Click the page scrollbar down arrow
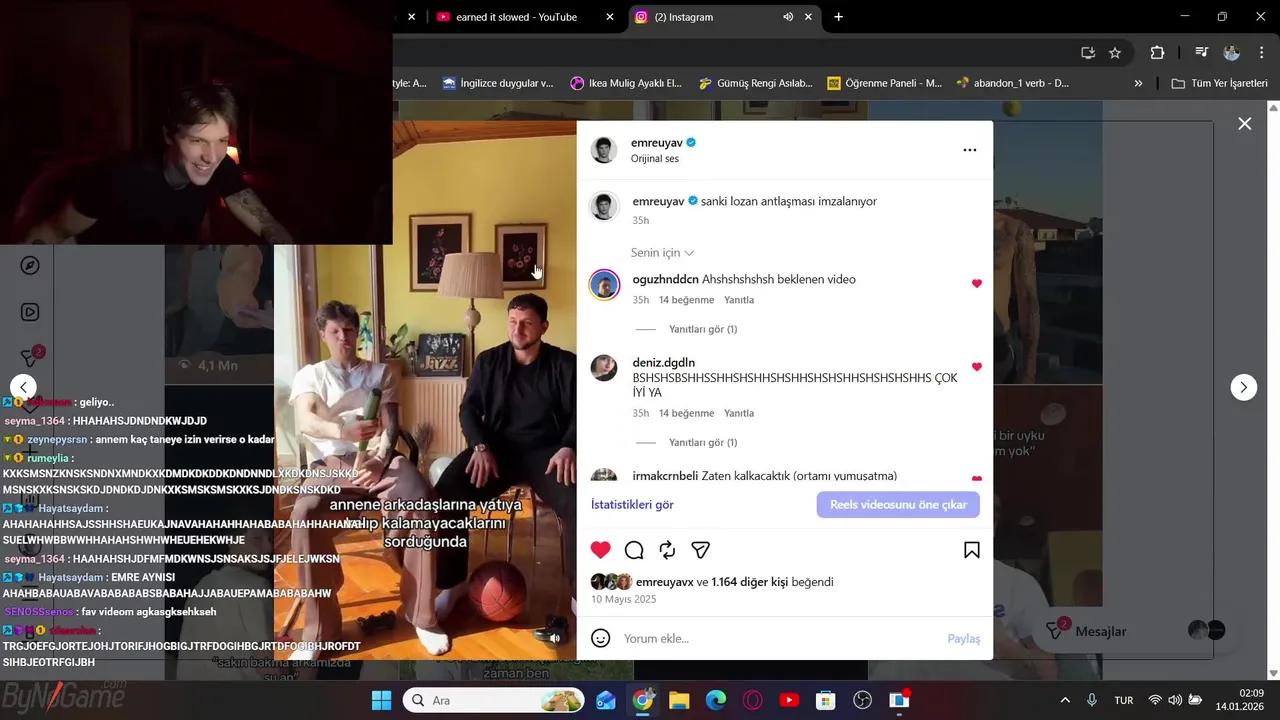Screen dimensions: 1280x720 1273,673
